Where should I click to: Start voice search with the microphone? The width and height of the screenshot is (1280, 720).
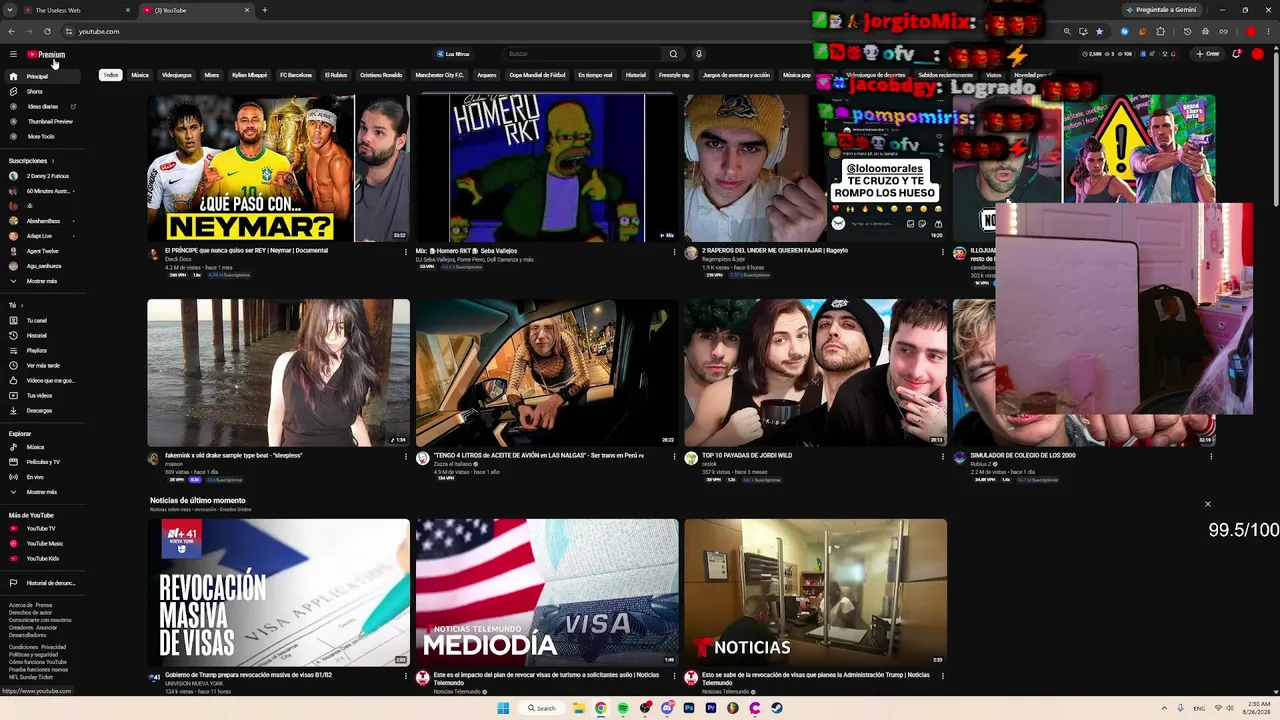point(699,54)
